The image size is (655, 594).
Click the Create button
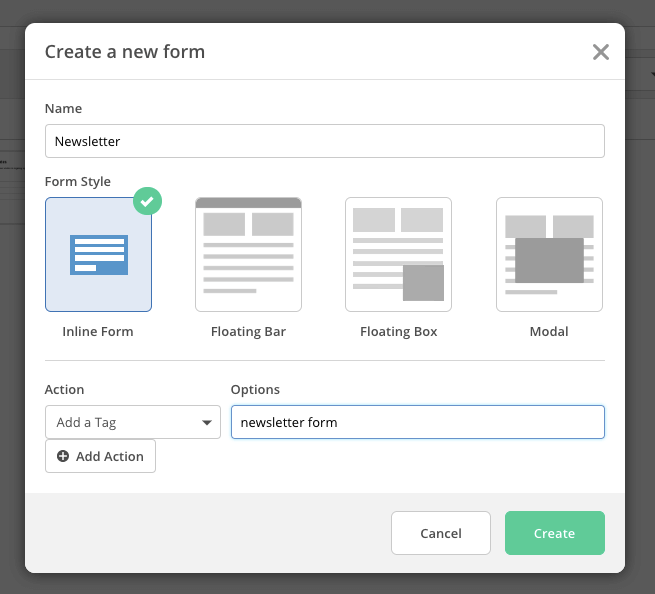tap(554, 533)
